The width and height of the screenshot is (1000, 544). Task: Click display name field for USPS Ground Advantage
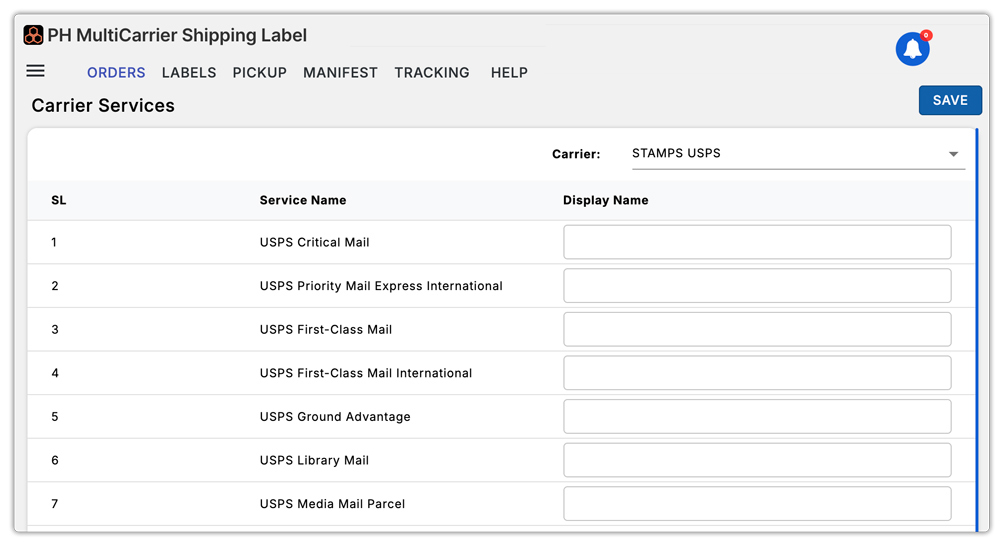click(757, 416)
